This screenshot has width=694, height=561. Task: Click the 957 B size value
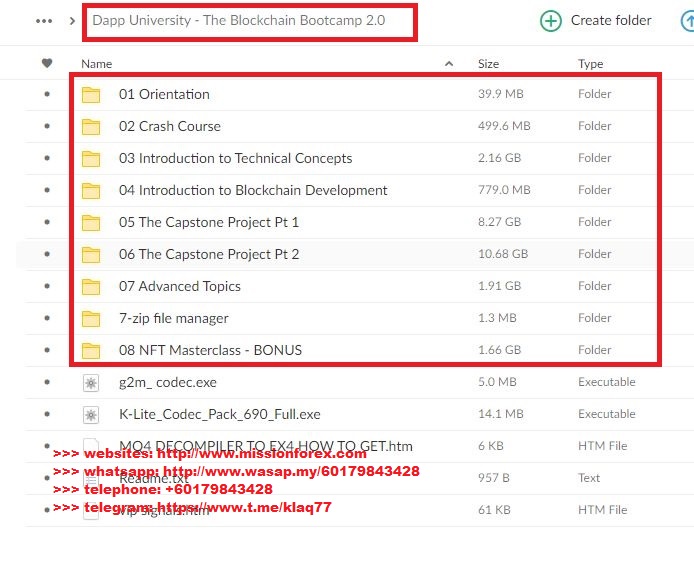coord(494,478)
